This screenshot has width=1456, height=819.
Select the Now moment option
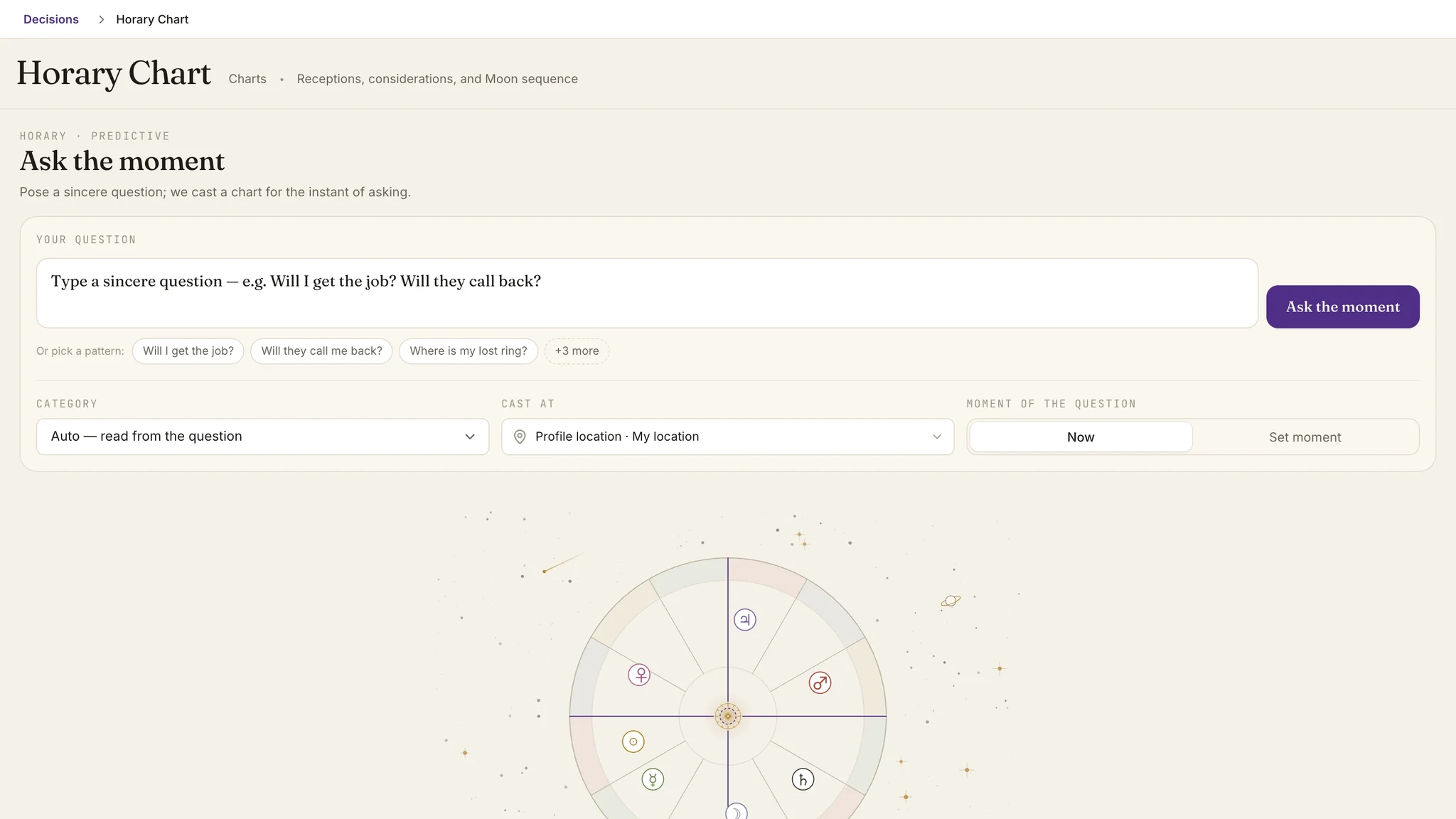coord(1081,437)
